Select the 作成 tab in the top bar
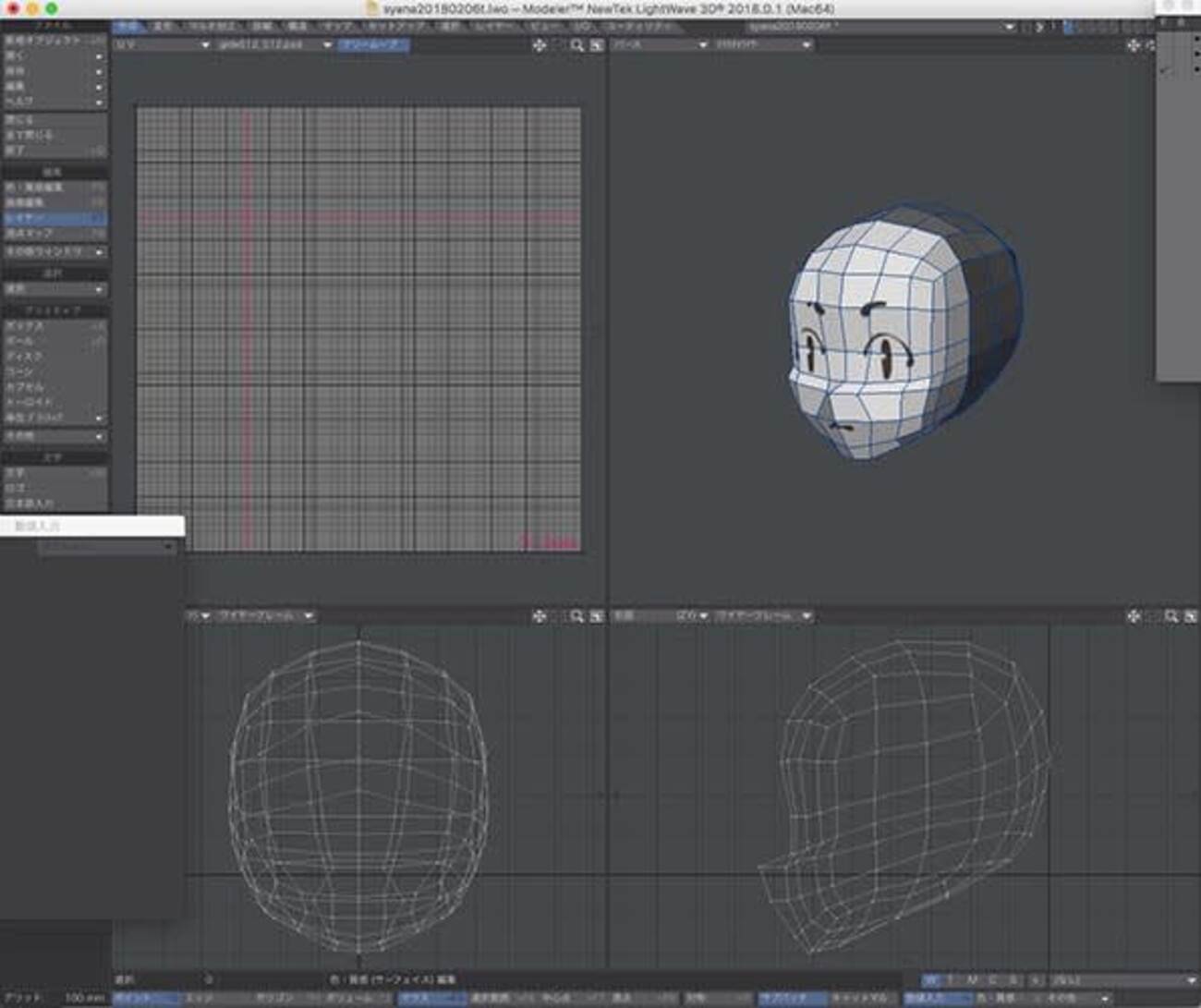The image size is (1201, 1008). click(127, 27)
